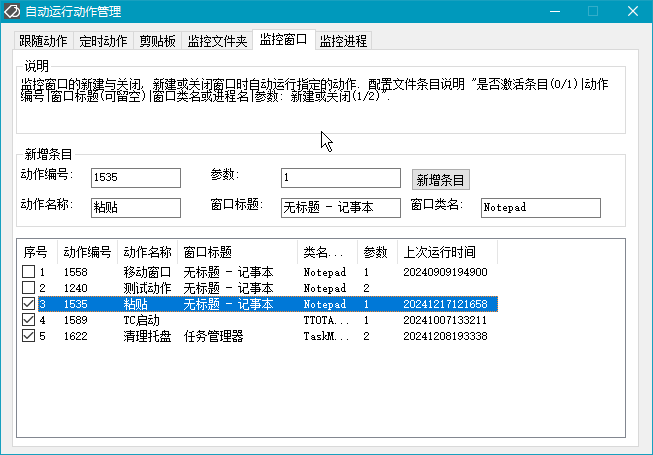
Task: Close the 自动运行动作管理 window
Action: (633, 11)
